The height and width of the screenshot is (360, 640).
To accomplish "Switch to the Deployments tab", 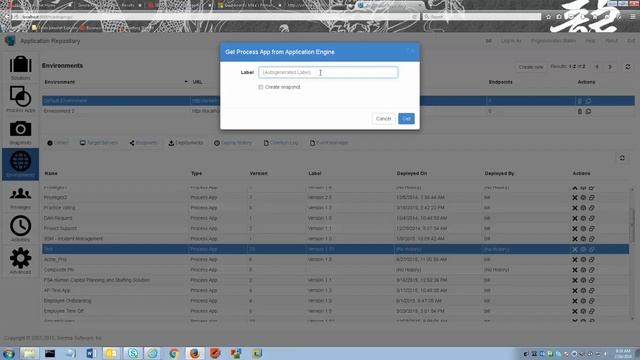I will click(x=186, y=143).
